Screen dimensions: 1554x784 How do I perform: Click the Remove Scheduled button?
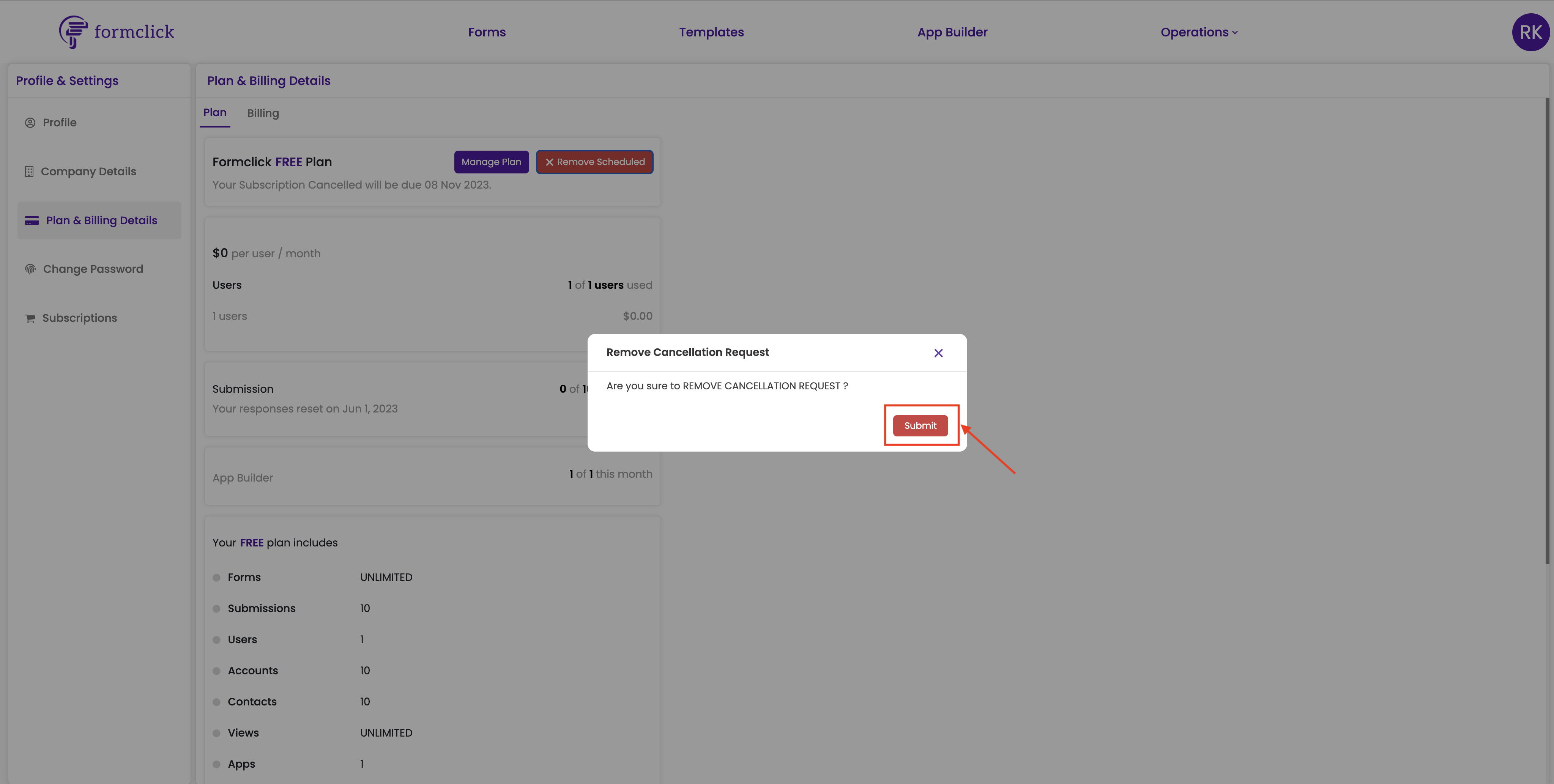(594, 162)
